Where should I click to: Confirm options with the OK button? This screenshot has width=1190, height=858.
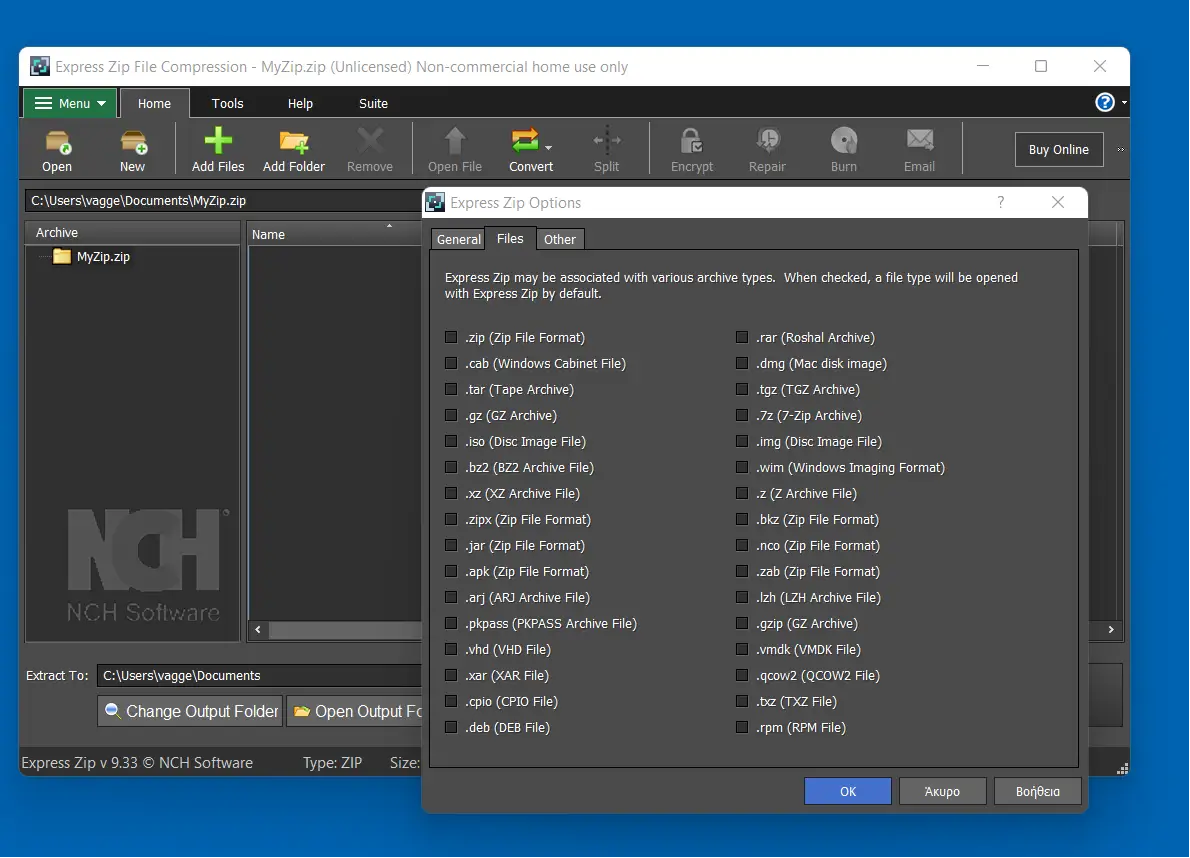(x=848, y=791)
